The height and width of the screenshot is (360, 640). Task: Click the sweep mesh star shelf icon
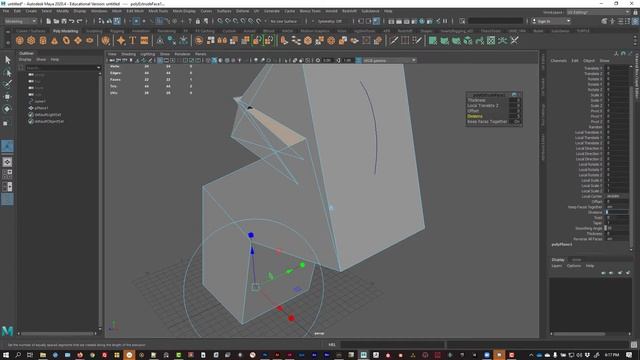click(x=121, y=40)
